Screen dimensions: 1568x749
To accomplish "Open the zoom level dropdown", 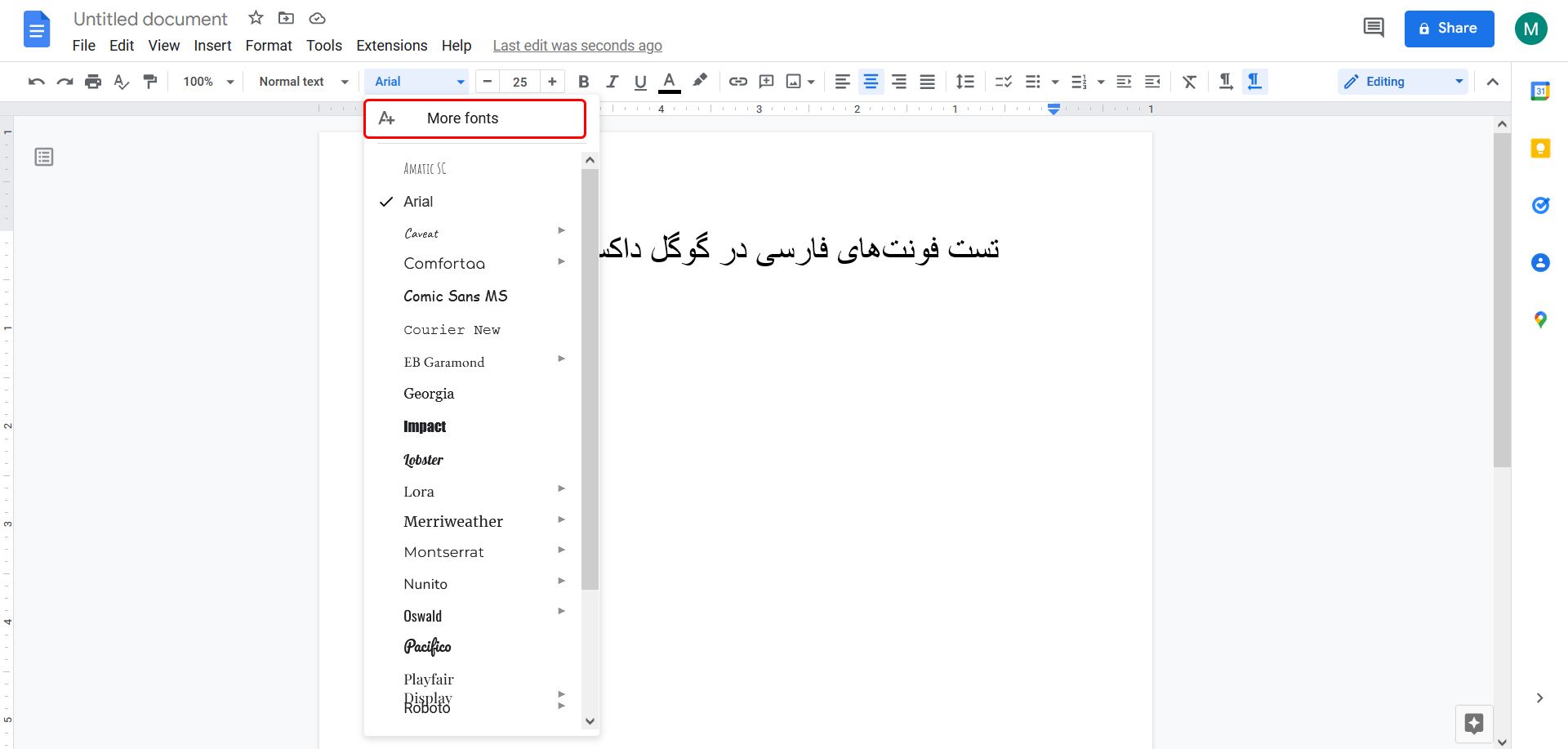I will 206,81.
